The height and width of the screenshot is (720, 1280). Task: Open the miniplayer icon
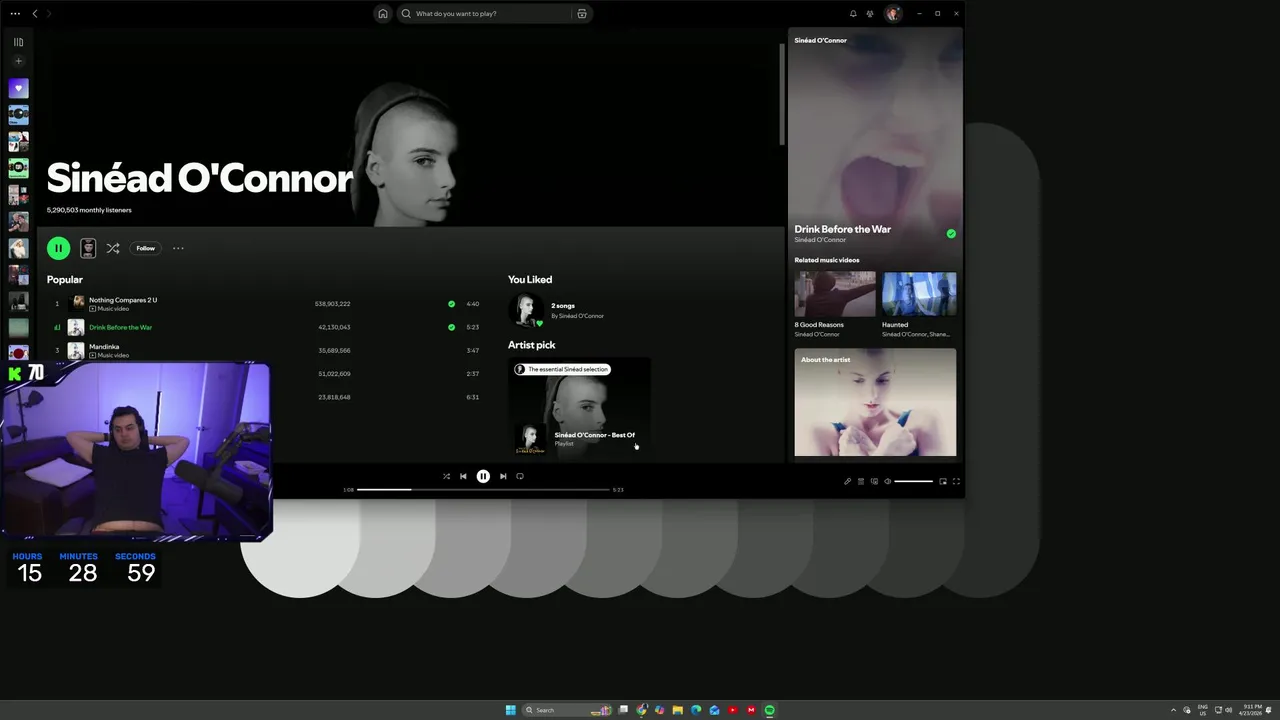(x=943, y=481)
